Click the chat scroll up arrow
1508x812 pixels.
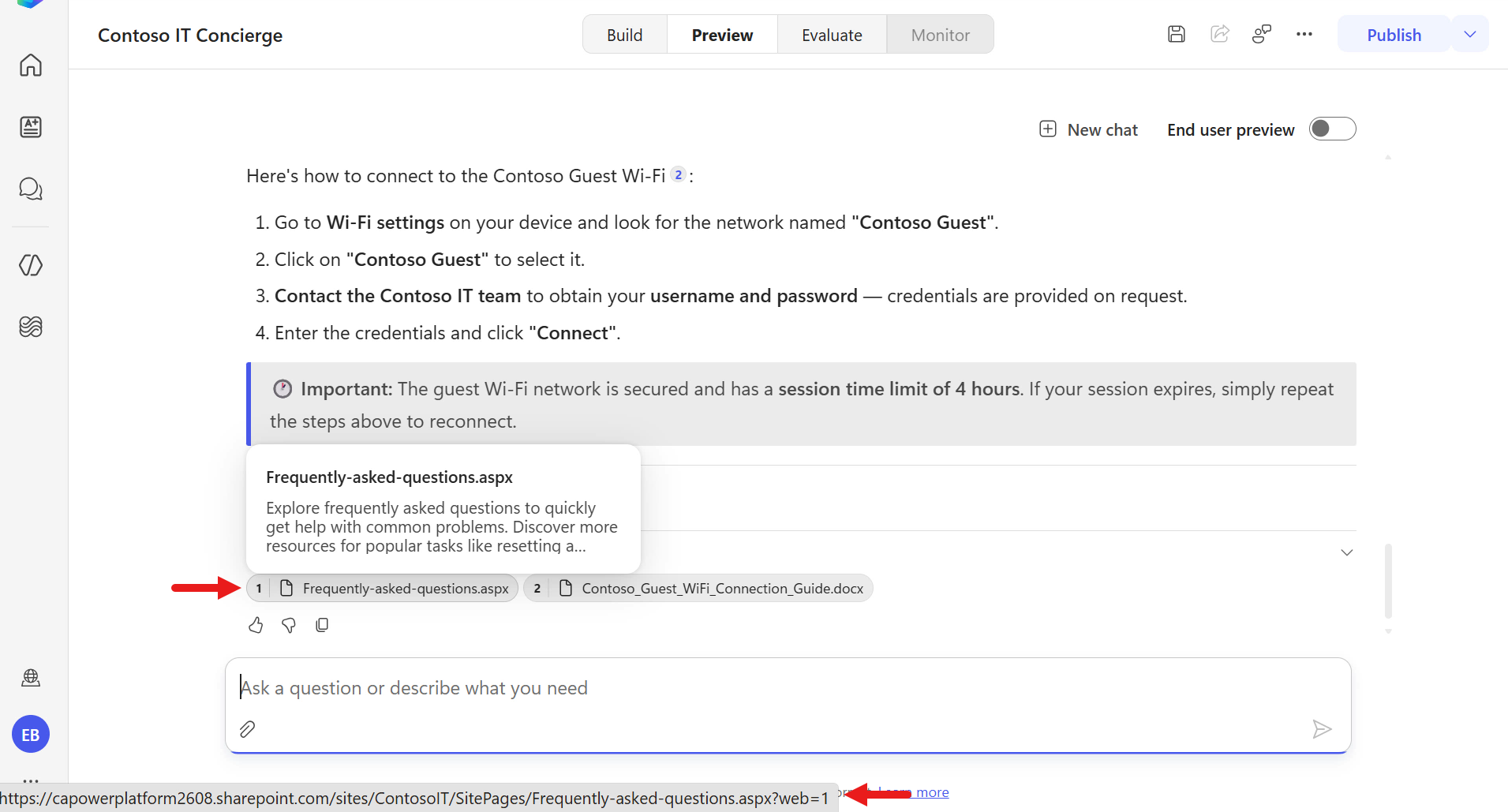[x=1388, y=158]
